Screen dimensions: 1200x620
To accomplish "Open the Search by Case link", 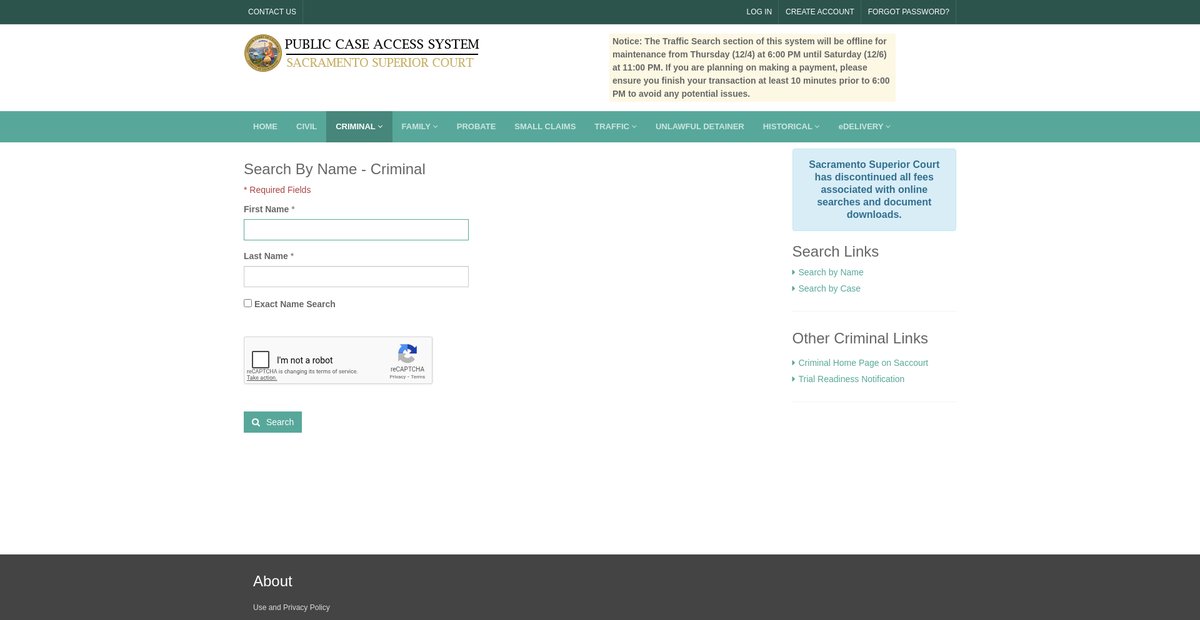I will coord(829,288).
